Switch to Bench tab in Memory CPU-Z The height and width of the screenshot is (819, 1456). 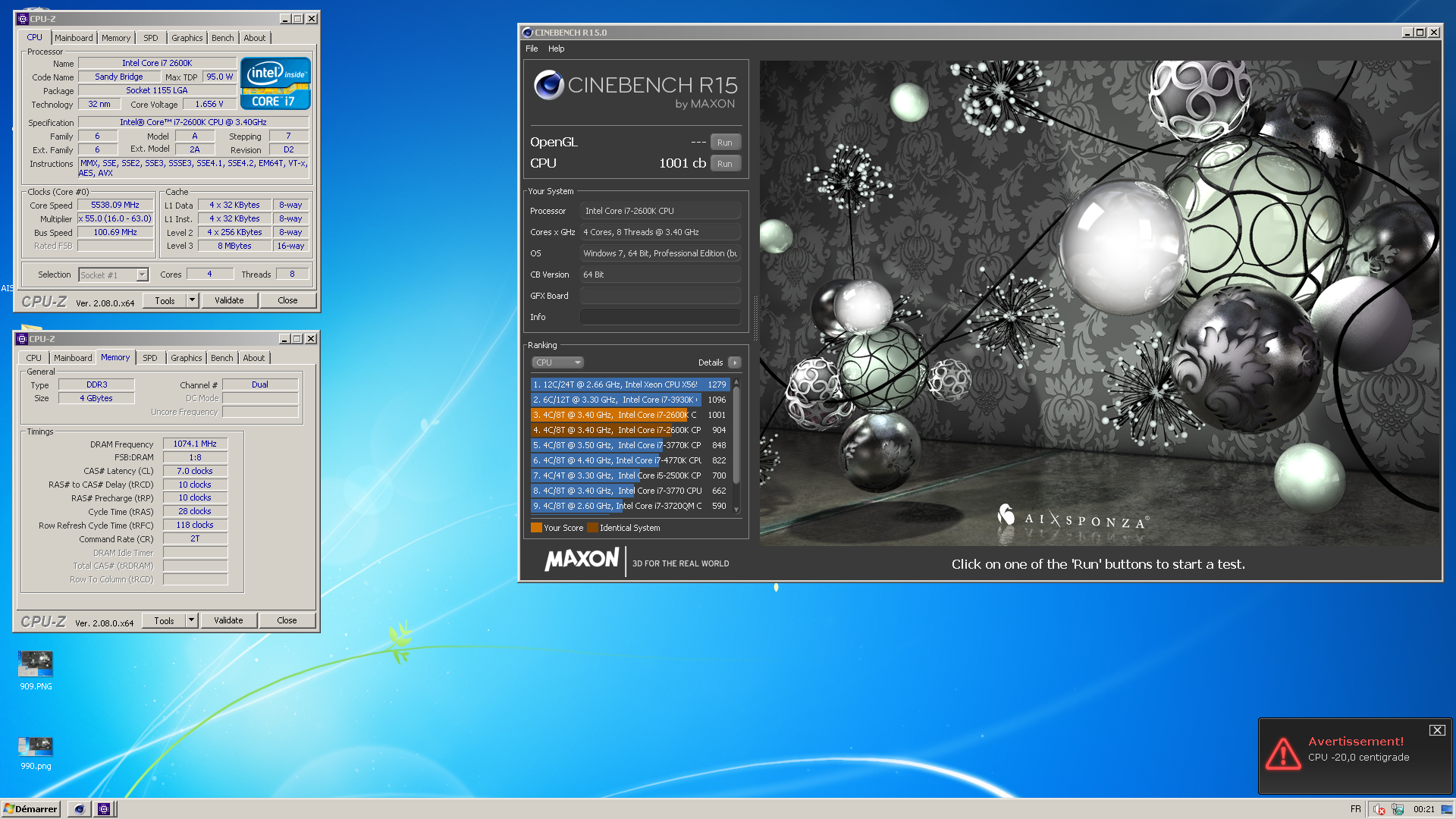[222, 358]
